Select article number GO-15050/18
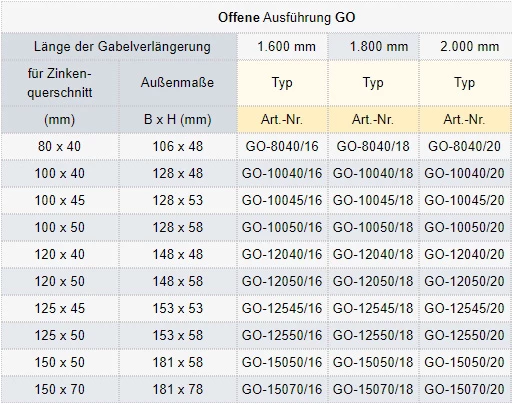 373,362
